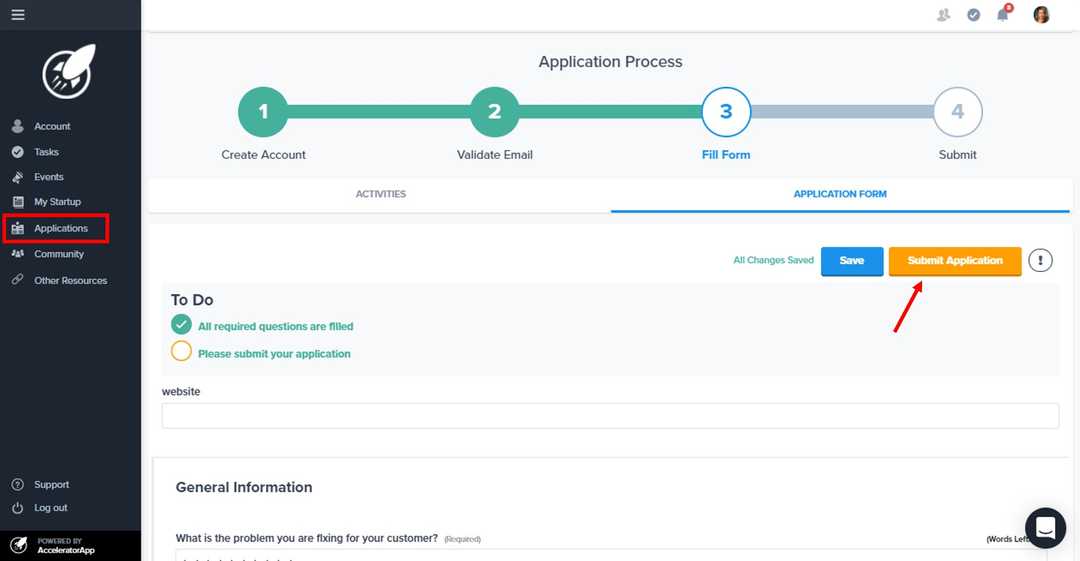Click the Log out link
Image resolution: width=1080 pixels, height=561 pixels.
51,508
